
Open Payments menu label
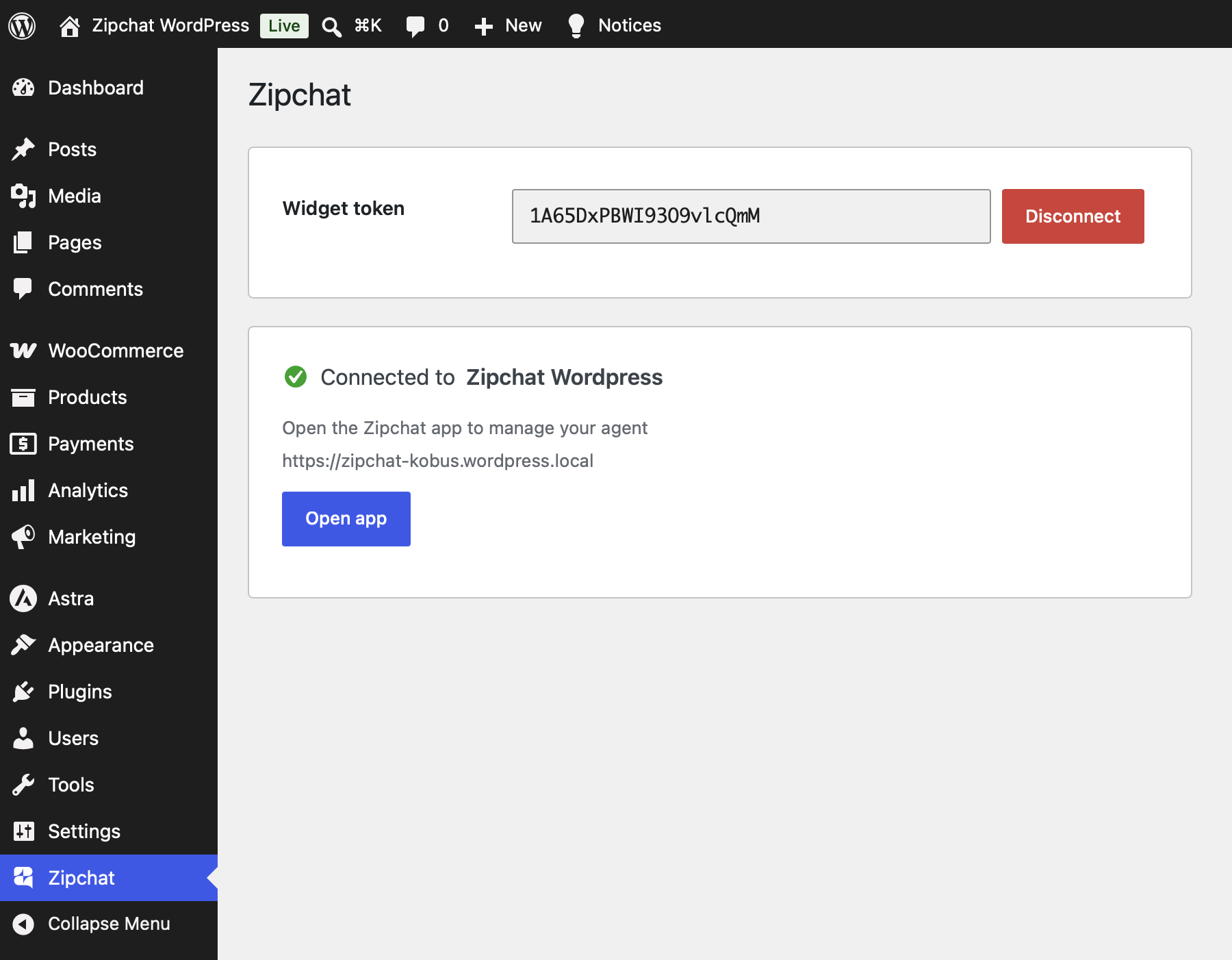(x=91, y=444)
